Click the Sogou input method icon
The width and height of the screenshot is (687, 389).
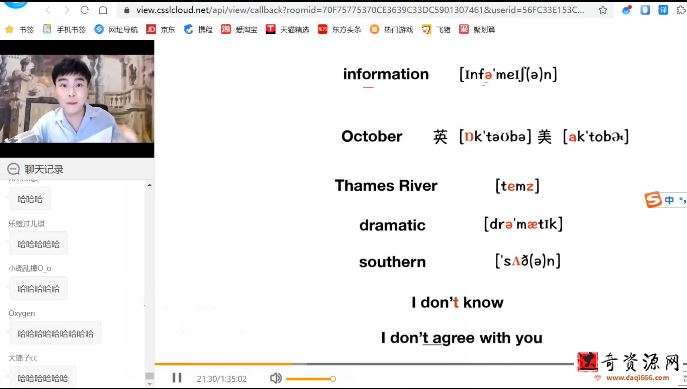(653, 200)
